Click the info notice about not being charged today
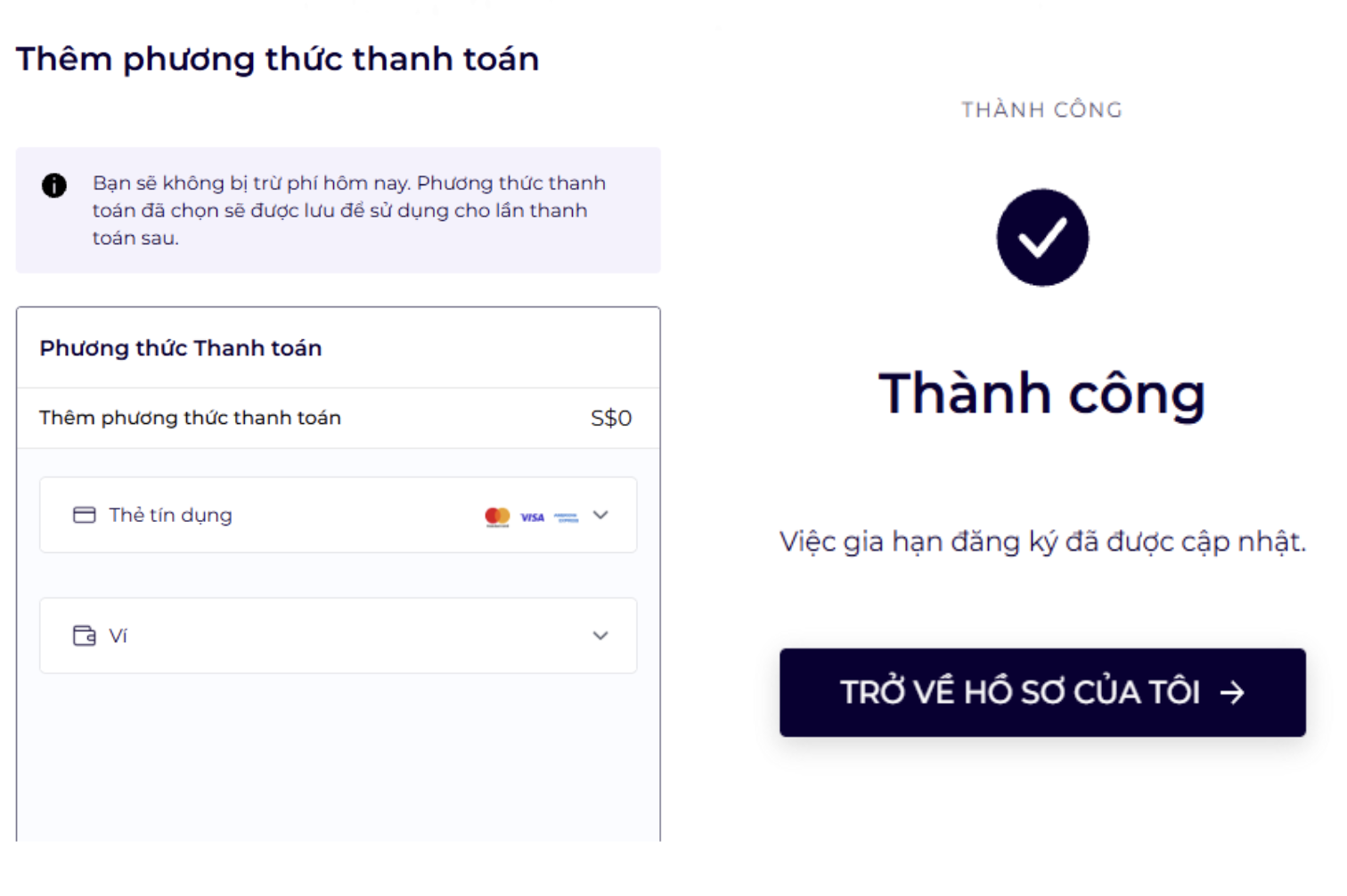The height and width of the screenshot is (896, 1347). pos(339,210)
